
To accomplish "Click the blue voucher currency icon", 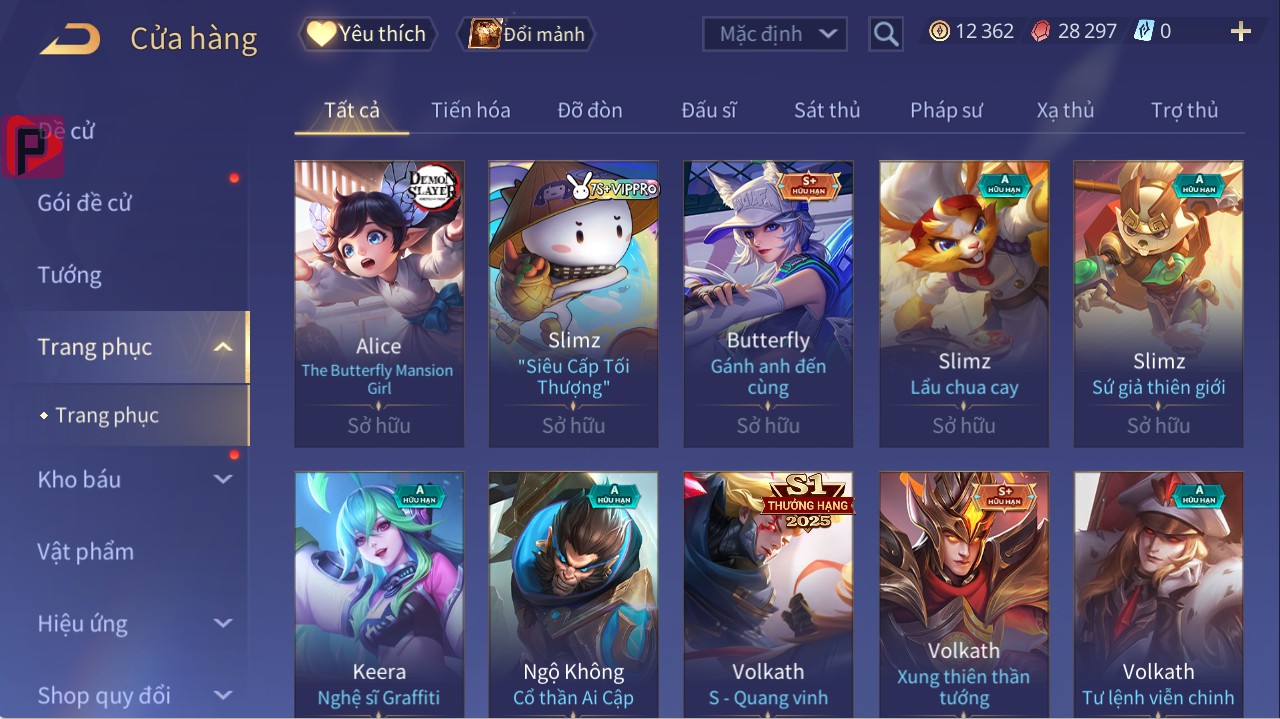I will click(1144, 31).
